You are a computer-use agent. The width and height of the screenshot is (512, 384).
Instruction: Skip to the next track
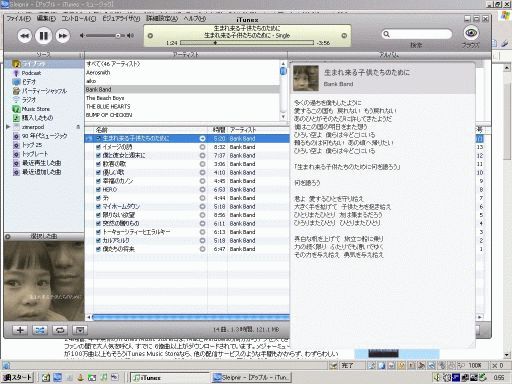click(x=63, y=36)
